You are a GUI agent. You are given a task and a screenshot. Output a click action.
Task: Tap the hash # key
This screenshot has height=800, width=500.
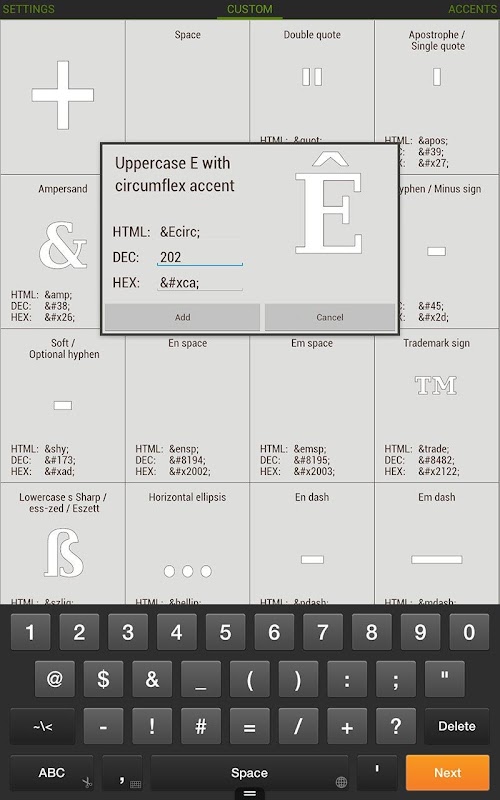point(201,726)
